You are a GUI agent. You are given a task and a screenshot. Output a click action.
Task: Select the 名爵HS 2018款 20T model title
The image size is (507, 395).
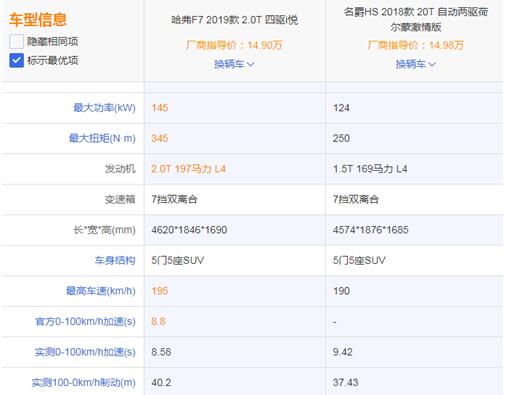[x=416, y=19]
